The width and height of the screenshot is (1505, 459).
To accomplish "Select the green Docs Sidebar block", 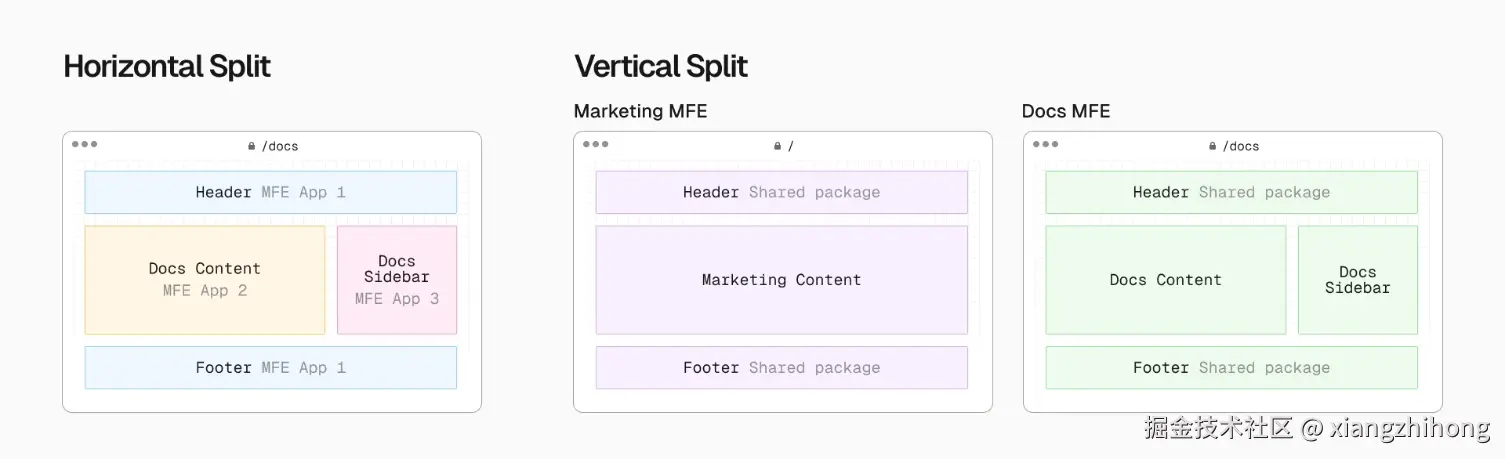I will 1358,280.
